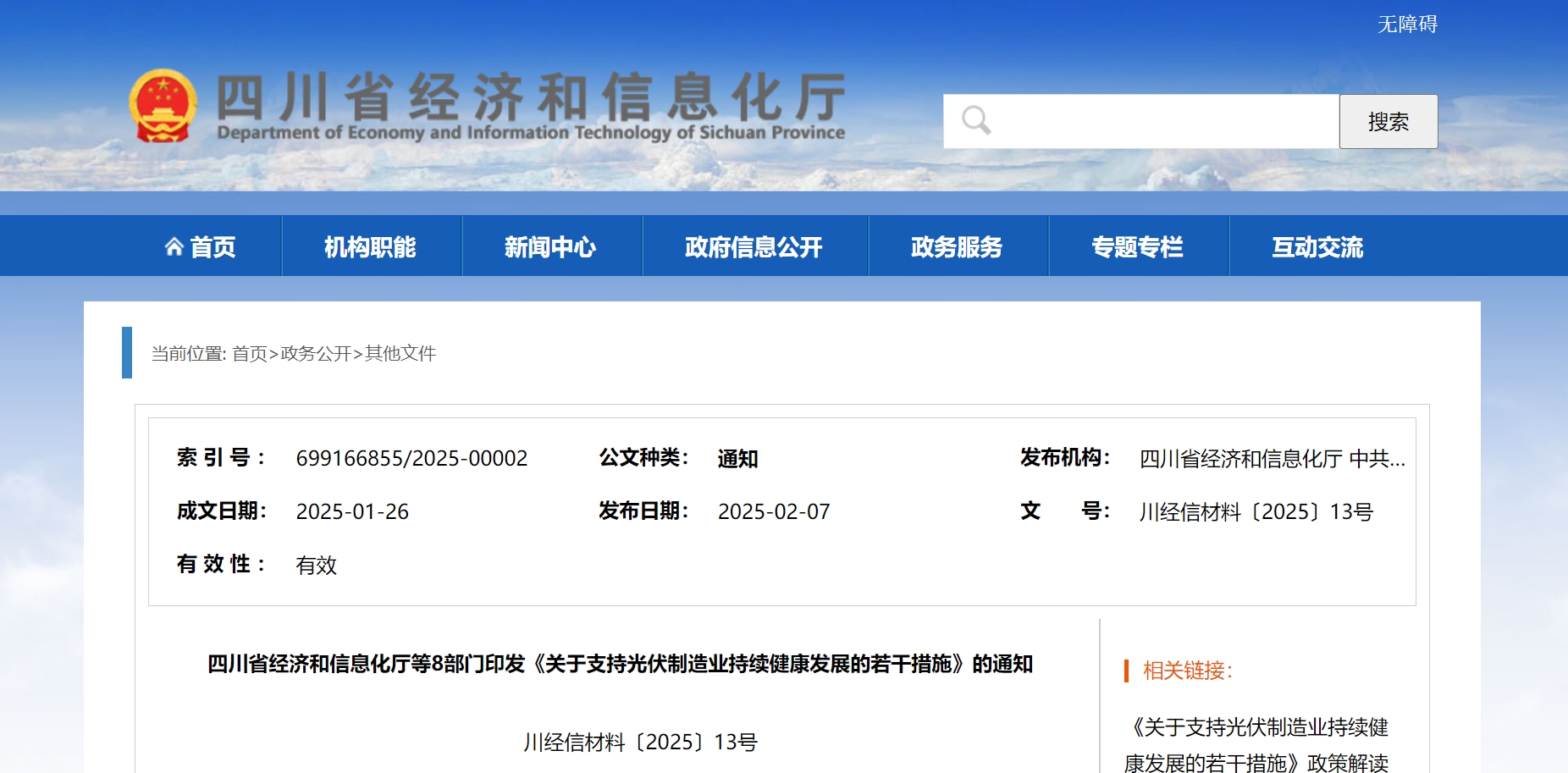This screenshot has width=1568, height=773.
Task: Open 政务服务 navigation menu
Action: pos(957,246)
